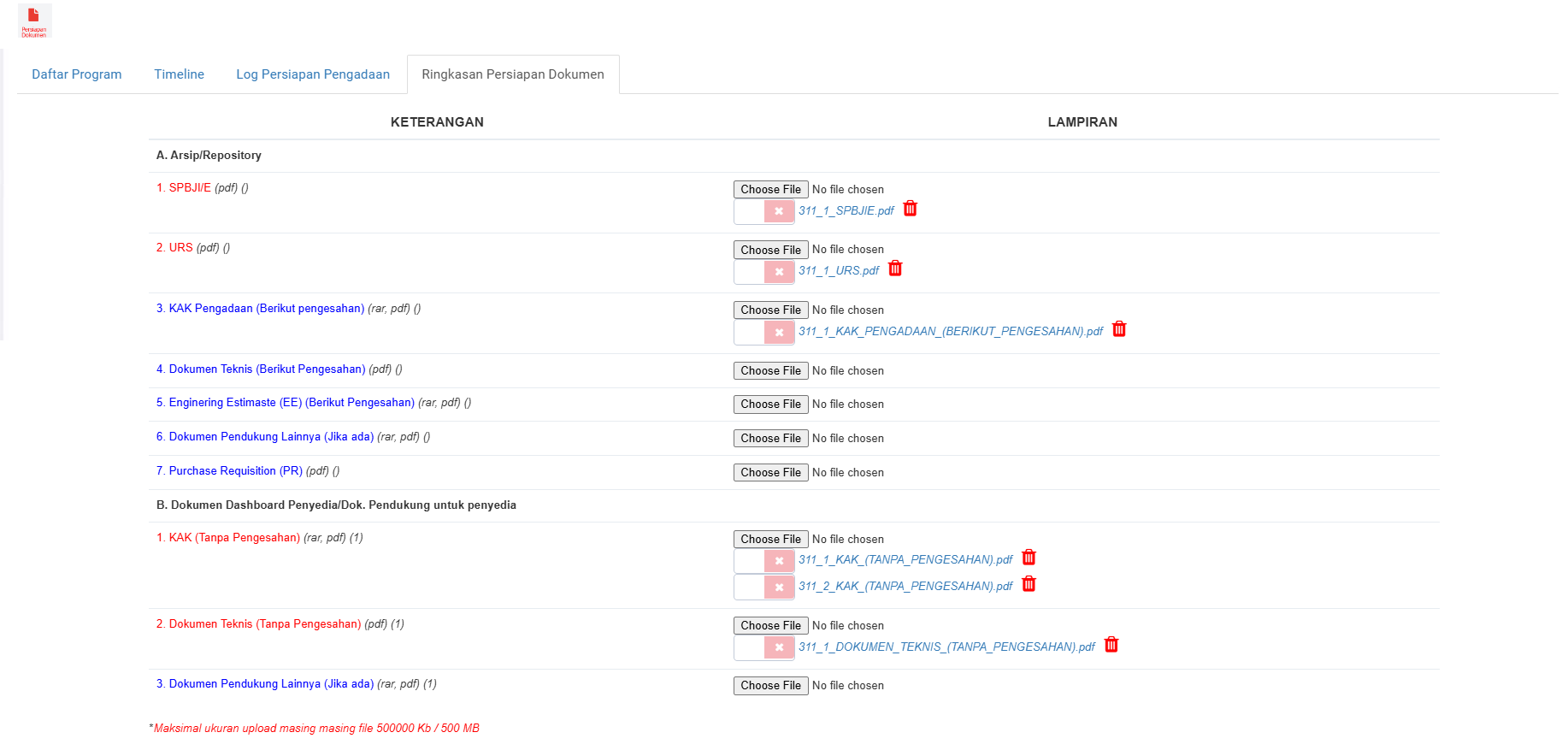Switch to the Daftar Program tab

77,74
